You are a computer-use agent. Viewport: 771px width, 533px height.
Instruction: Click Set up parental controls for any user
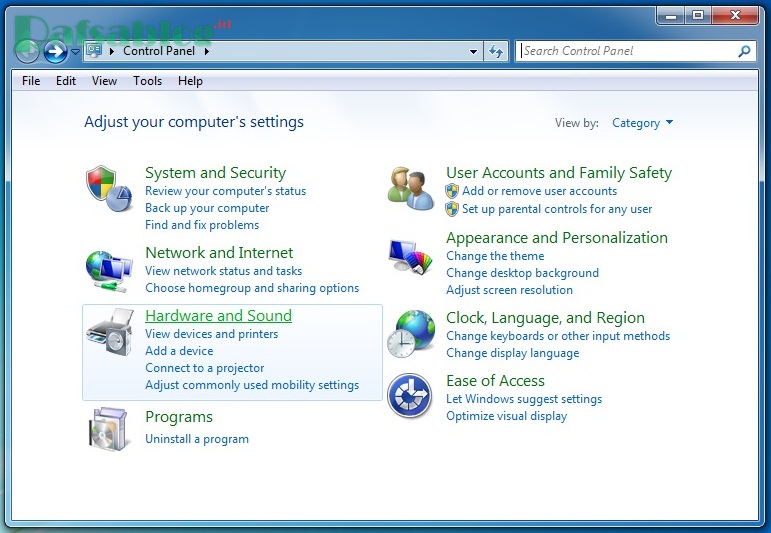pyautogui.click(x=557, y=209)
